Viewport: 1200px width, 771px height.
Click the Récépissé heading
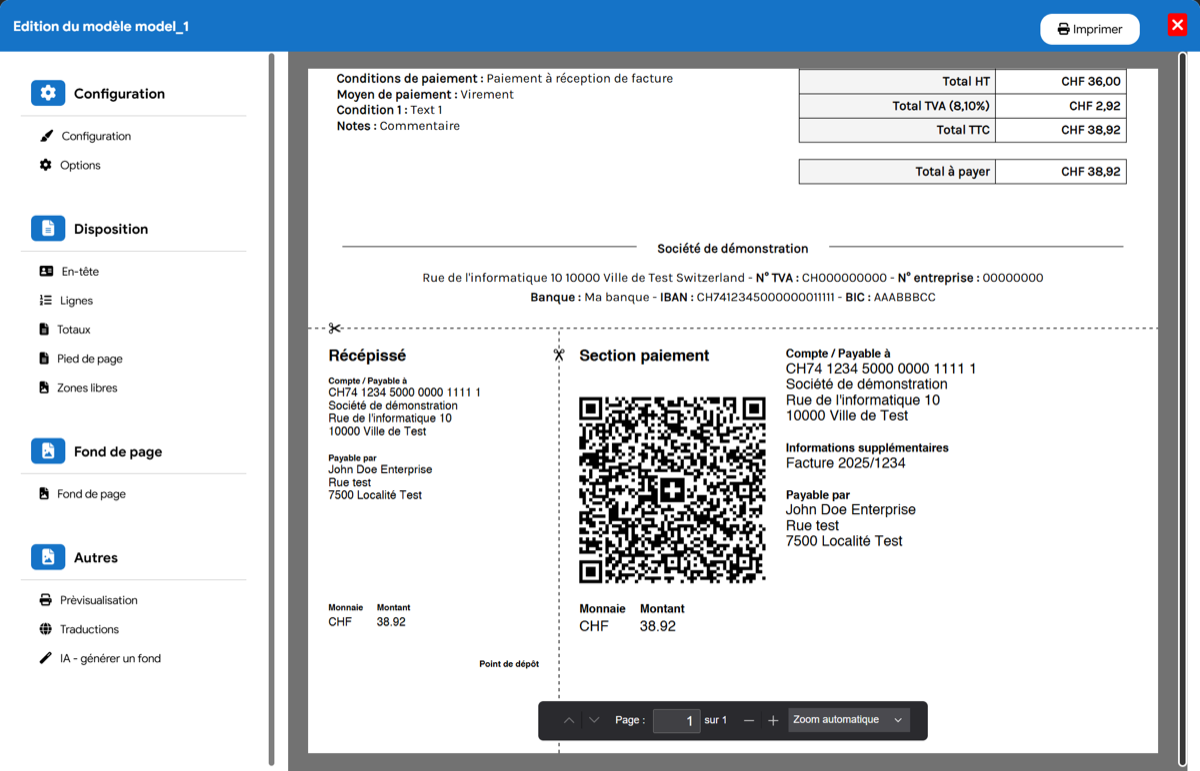coord(367,355)
